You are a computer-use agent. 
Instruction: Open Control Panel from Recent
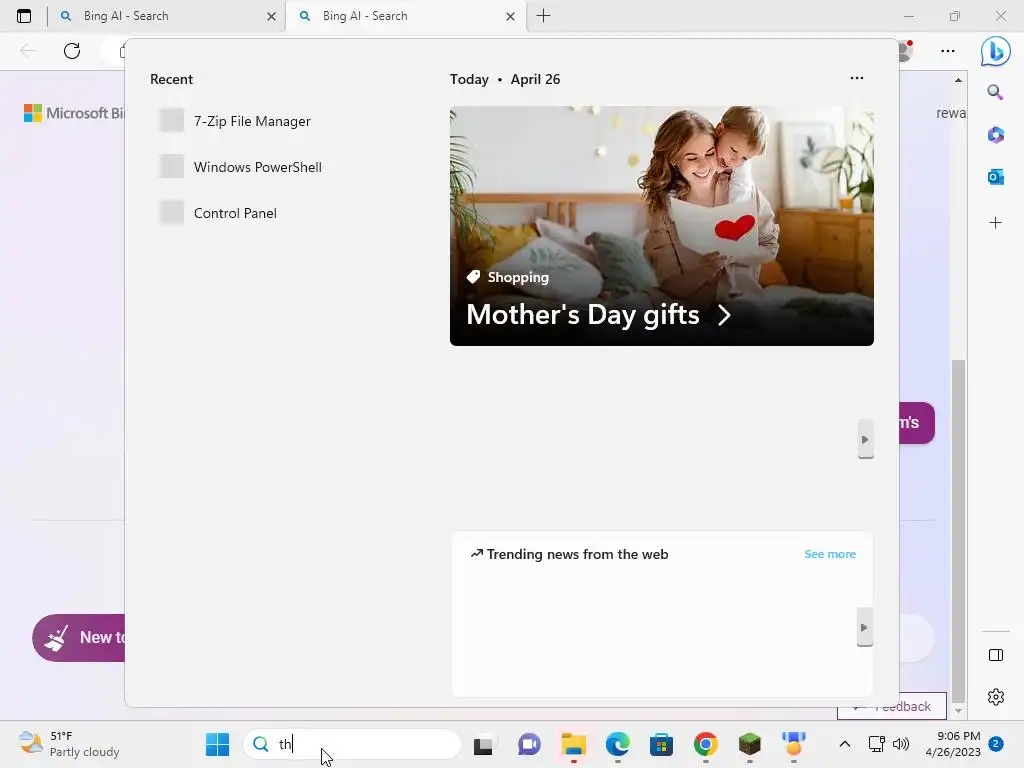pos(219,213)
